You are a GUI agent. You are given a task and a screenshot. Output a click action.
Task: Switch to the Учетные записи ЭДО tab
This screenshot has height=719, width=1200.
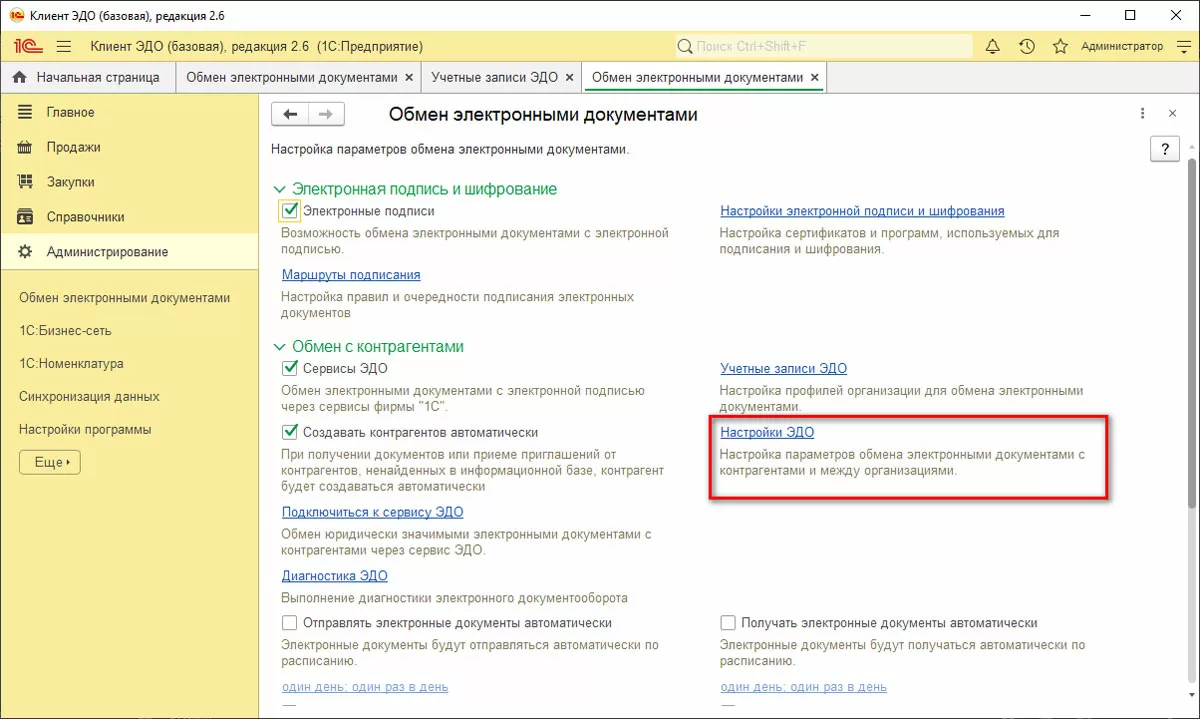pyautogui.click(x=494, y=77)
